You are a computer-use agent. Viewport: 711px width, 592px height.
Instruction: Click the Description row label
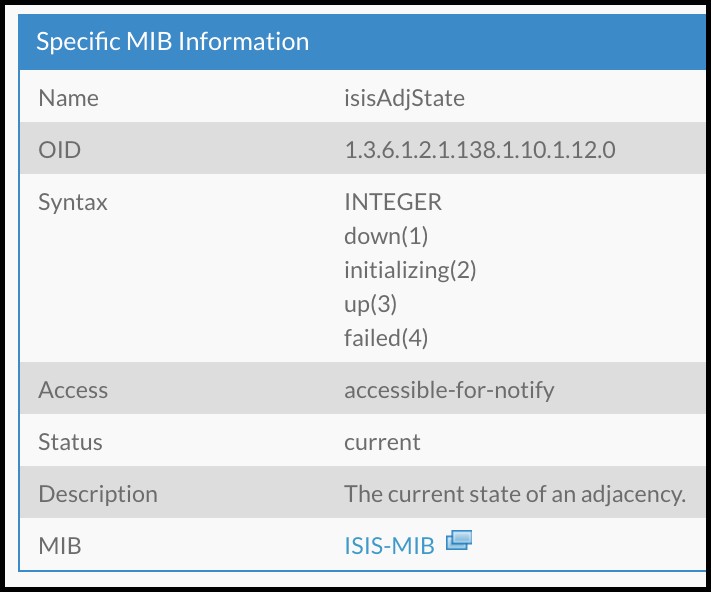click(98, 494)
